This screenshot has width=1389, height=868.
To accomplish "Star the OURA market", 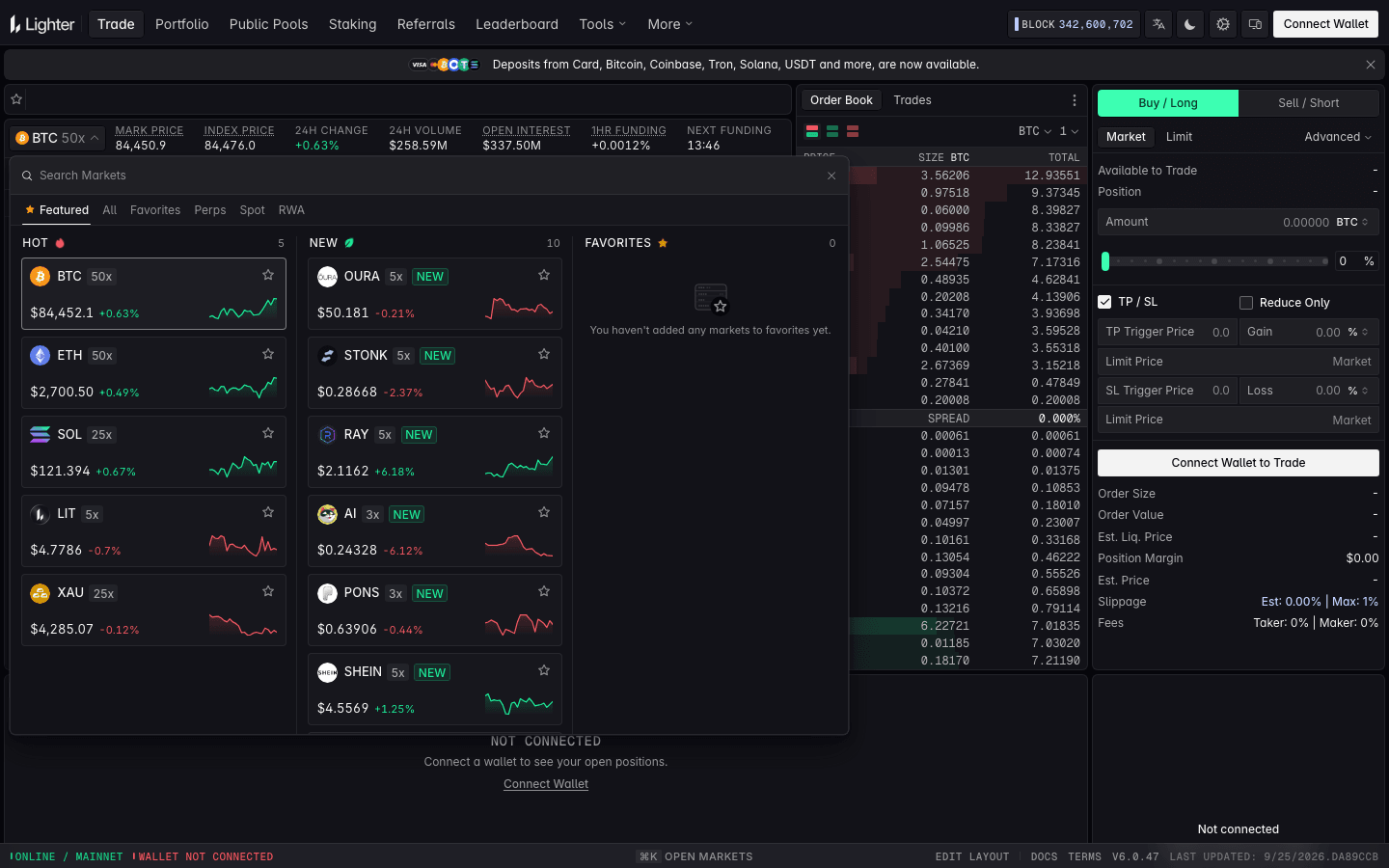I will click(x=544, y=275).
